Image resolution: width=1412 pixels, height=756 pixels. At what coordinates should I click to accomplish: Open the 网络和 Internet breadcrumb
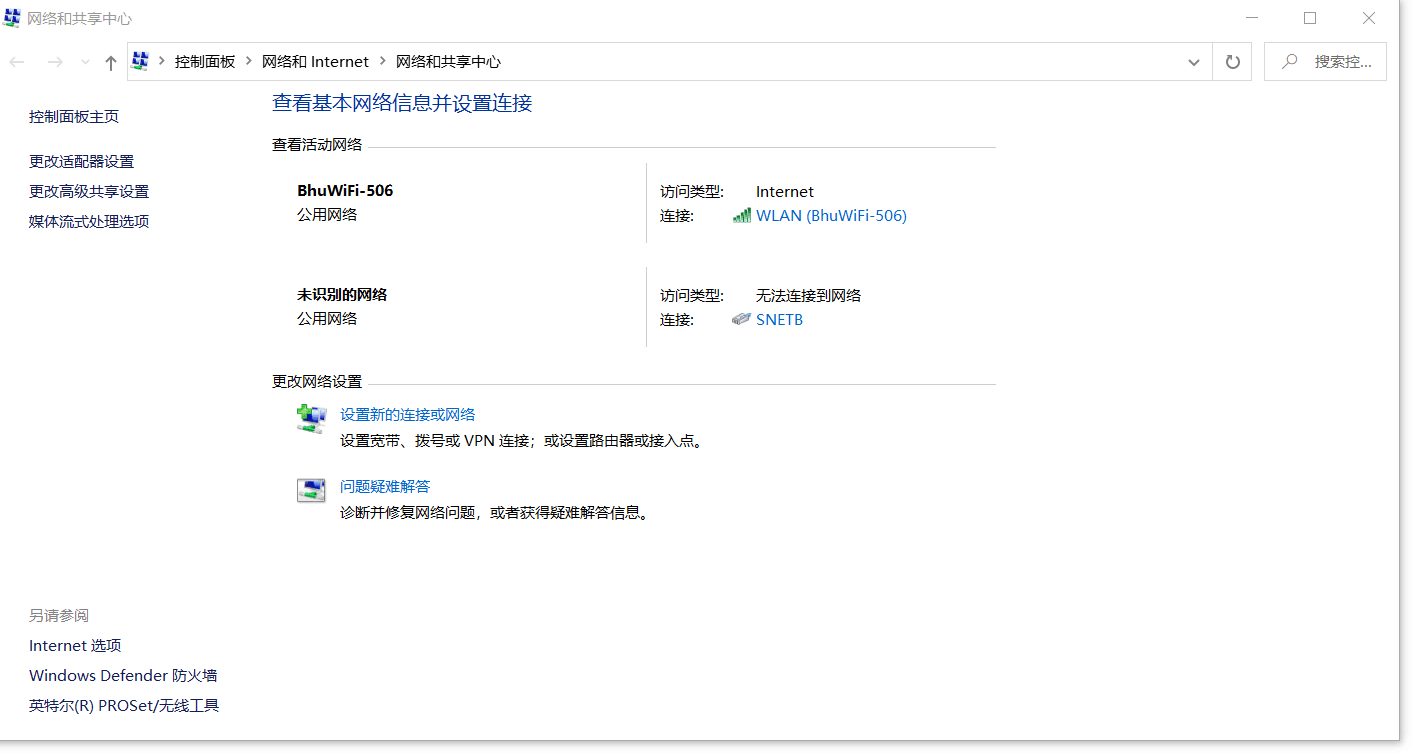[315, 61]
